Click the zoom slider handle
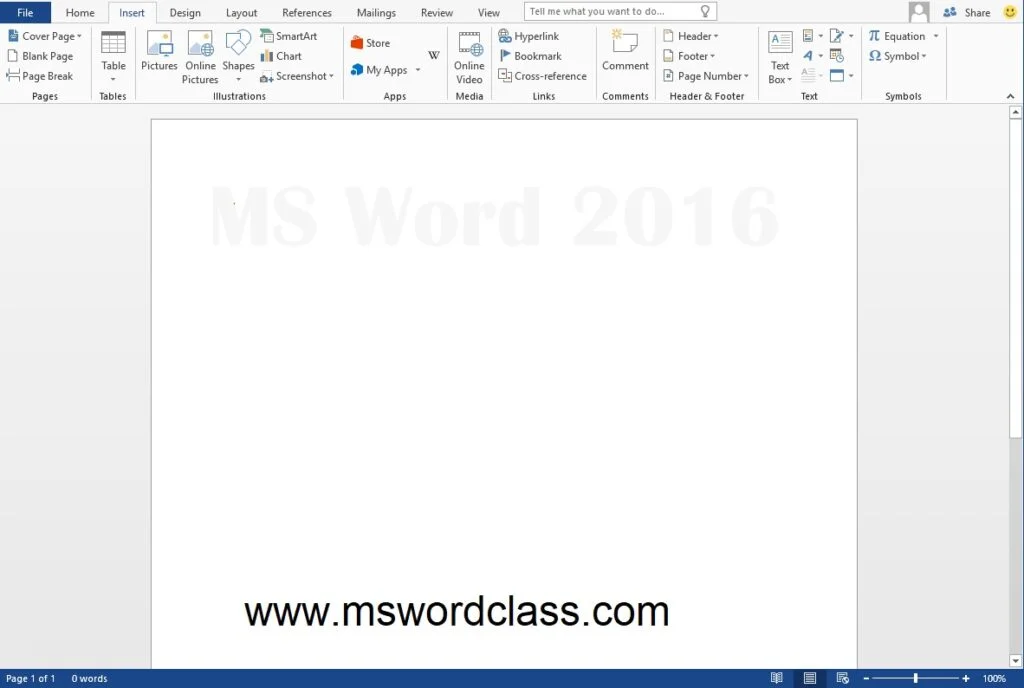1024x688 pixels. (x=916, y=678)
